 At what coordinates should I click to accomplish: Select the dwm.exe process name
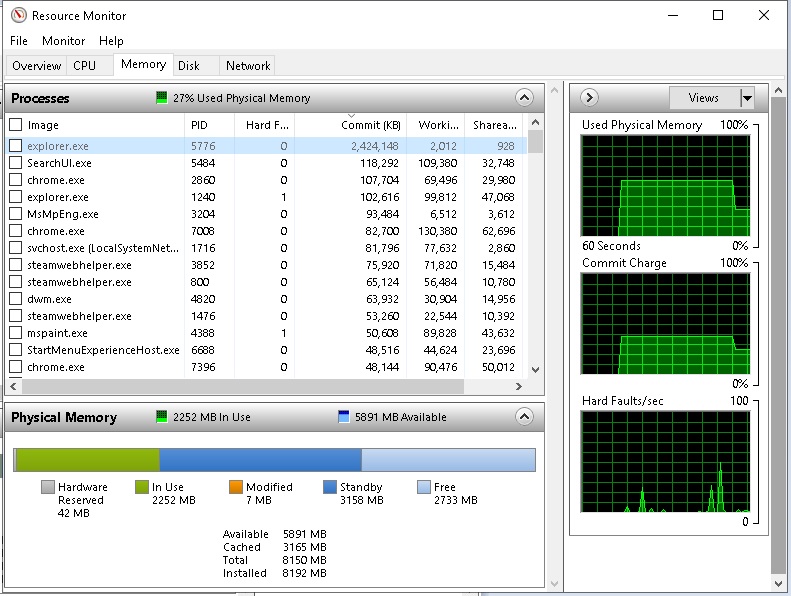click(x=49, y=299)
